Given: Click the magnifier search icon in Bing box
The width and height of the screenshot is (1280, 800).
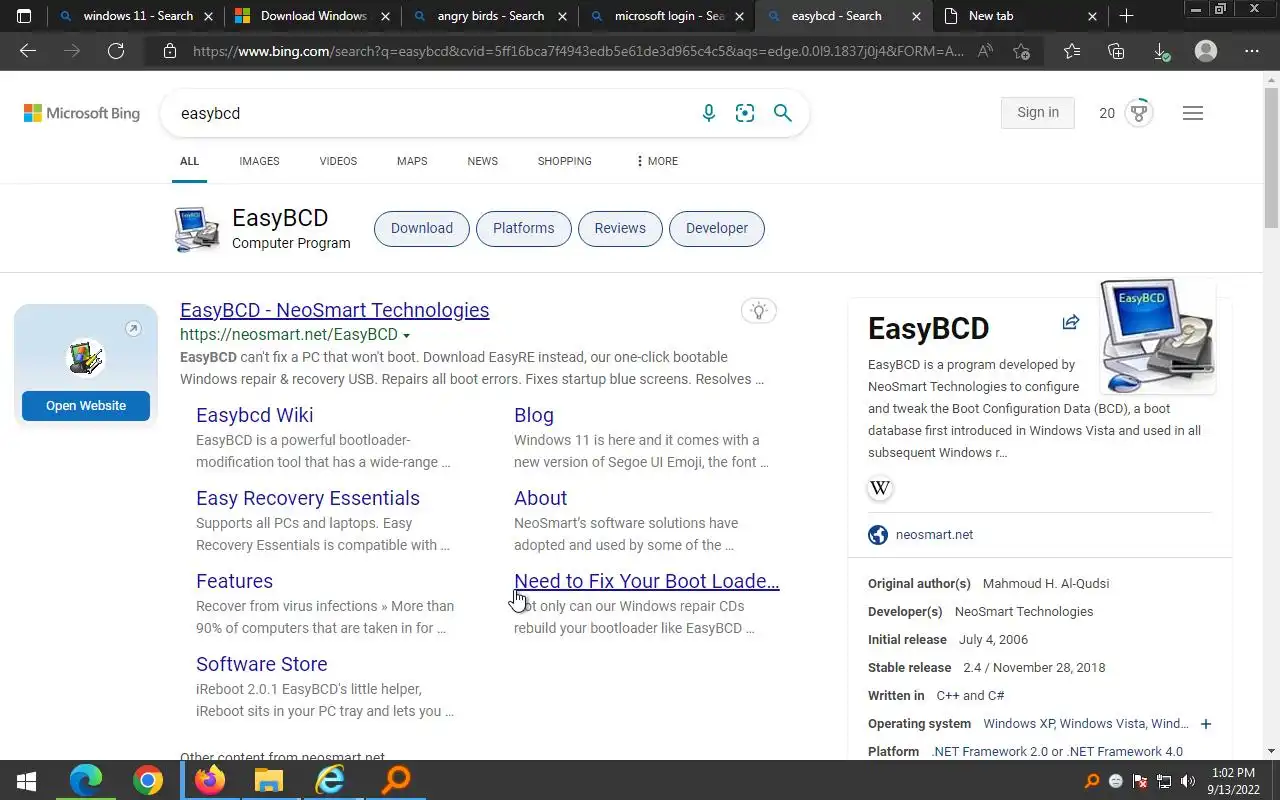Looking at the screenshot, I should (783, 113).
